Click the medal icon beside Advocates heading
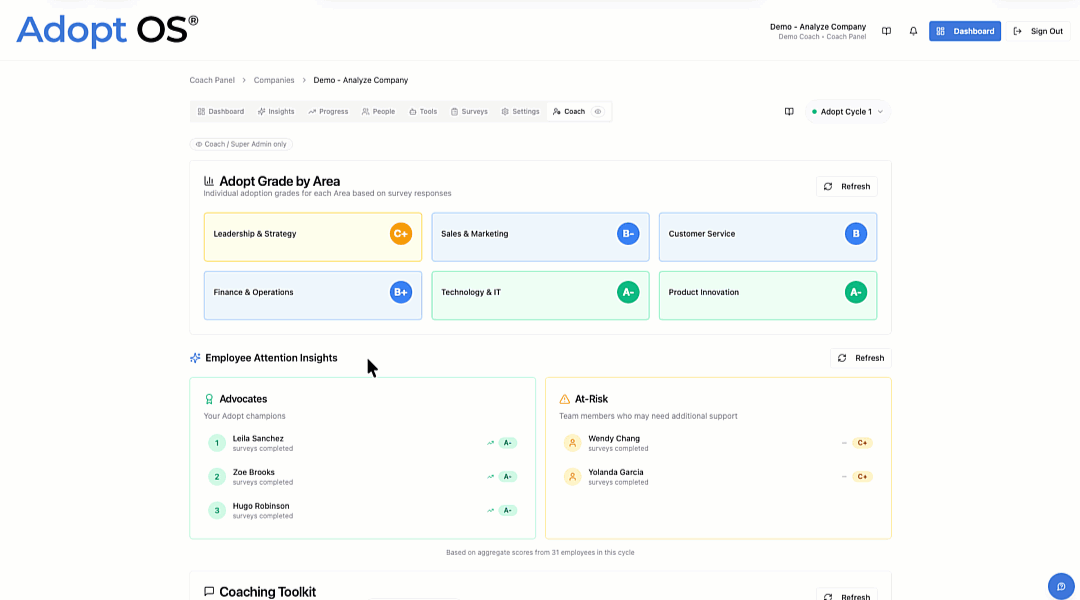 (207, 398)
